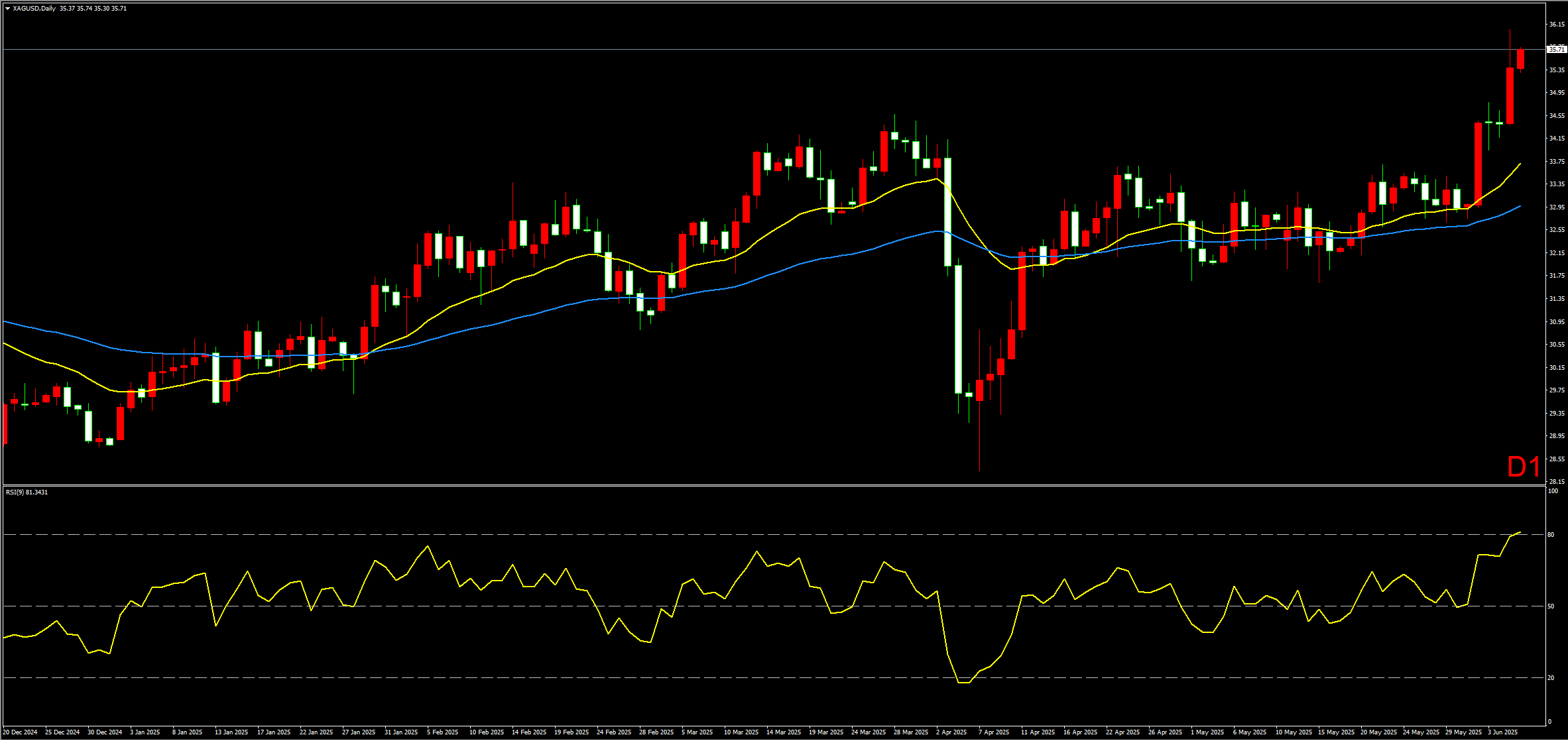
Task: Click the 10 Mar 2025 date label
Action: pyautogui.click(x=741, y=732)
